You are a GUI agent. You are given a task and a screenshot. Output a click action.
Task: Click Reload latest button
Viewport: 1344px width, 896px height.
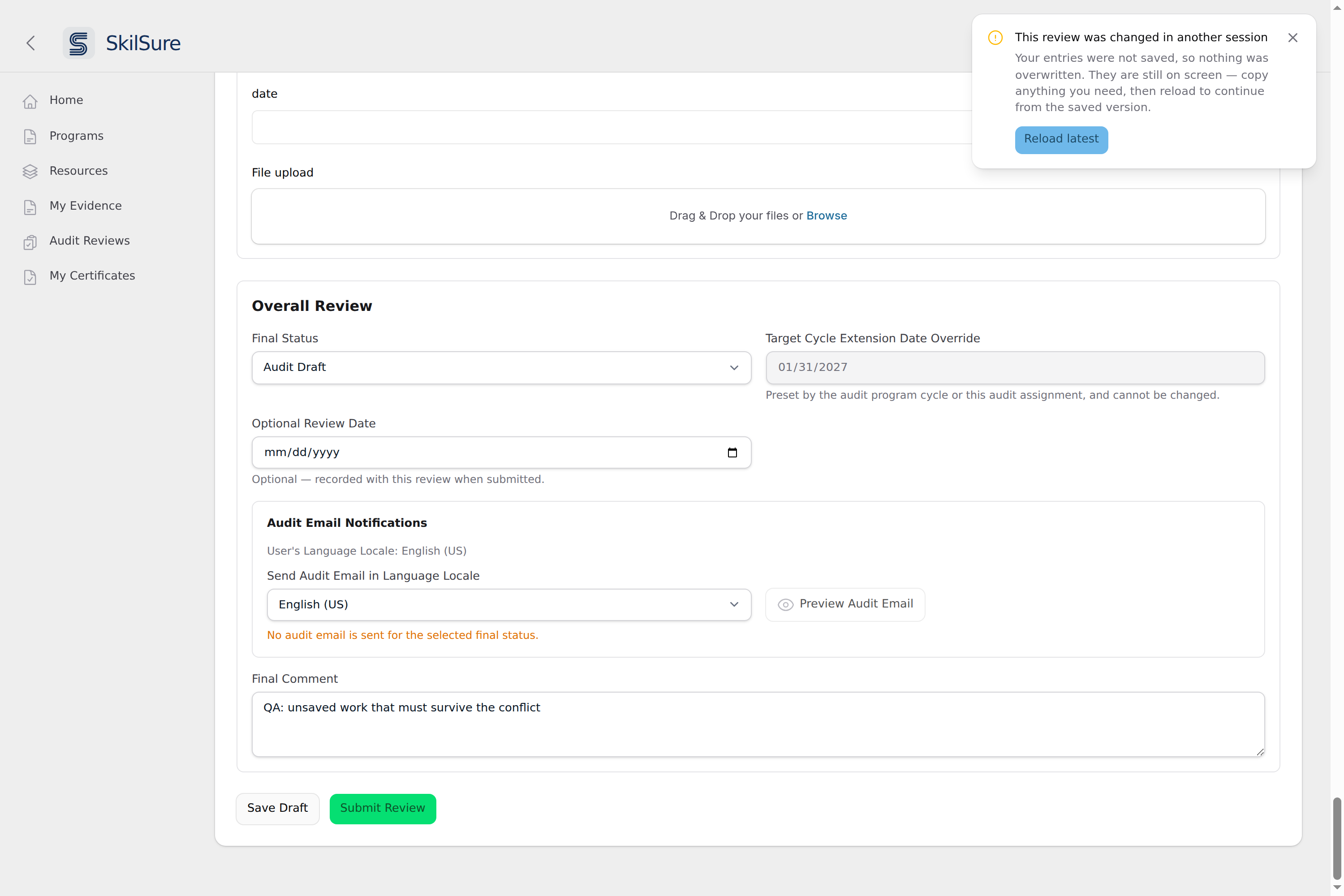[x=1061, y=139]
